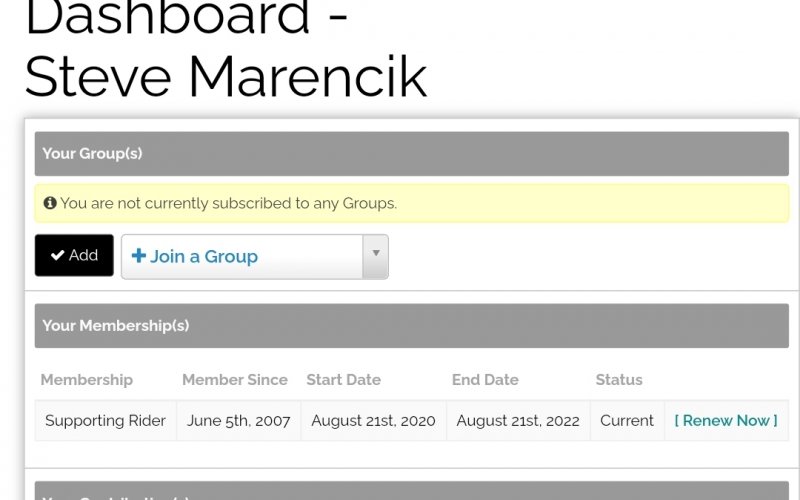Select the Join a Group combo box text
The height and width of the screenshot is (500, 800).
204,257
